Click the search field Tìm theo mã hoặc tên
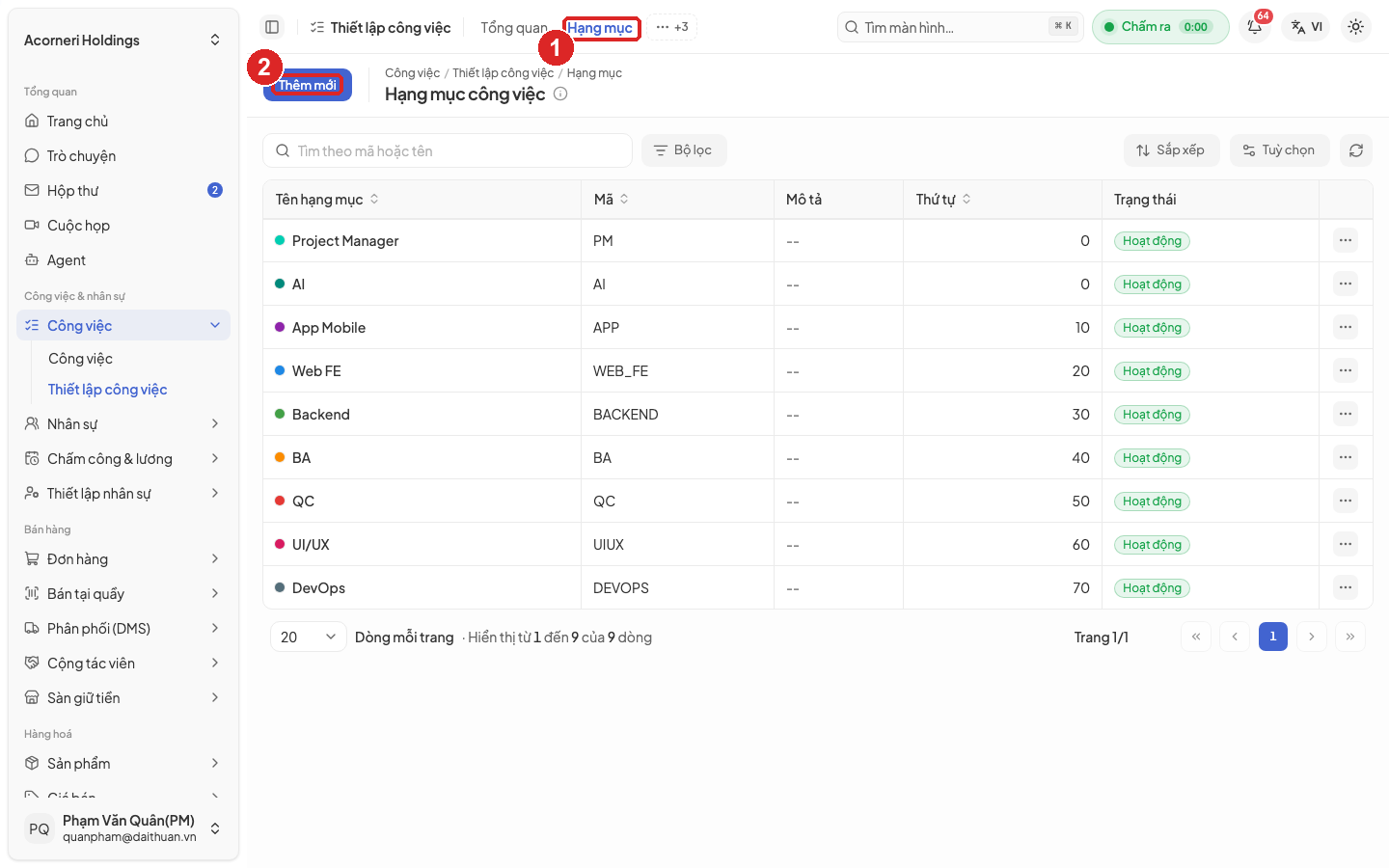Viewport: 1389px width, 868px height. [448, 150]
